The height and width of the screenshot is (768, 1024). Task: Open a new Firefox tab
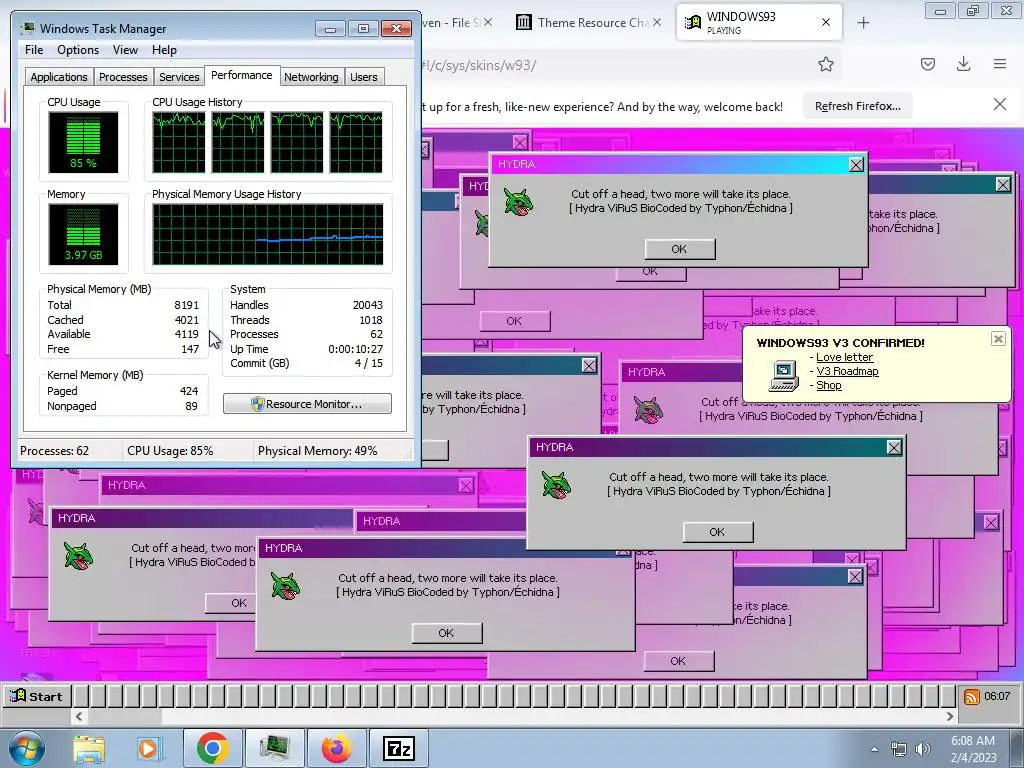[x=863, y=23]
